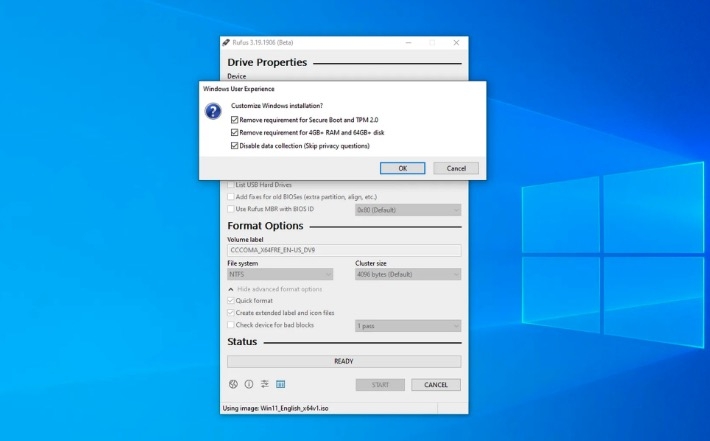This screenshot has height=441, width=710.
Task: Click the 'Using image: Win11_English_x64v1.iso' status text
Action: [275, 408]
